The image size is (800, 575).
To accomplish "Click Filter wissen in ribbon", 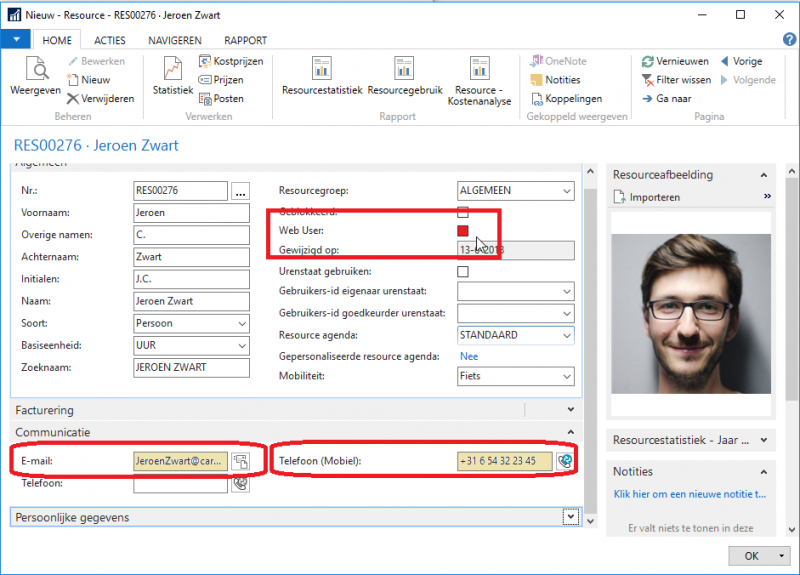I will (x=676, y=80).
